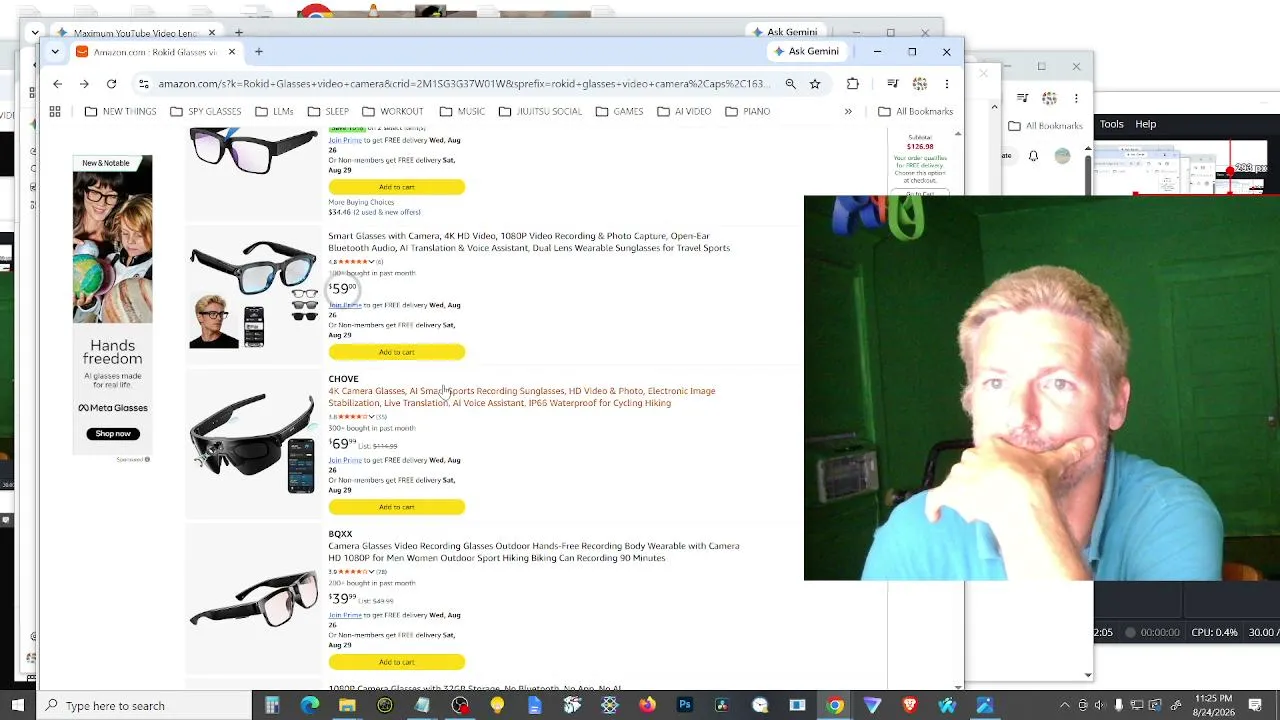Open All Bookmarks in the front Chrome window
This screenshot has width=1280, height=720.
pyautogui.click(x=915, y=111)
